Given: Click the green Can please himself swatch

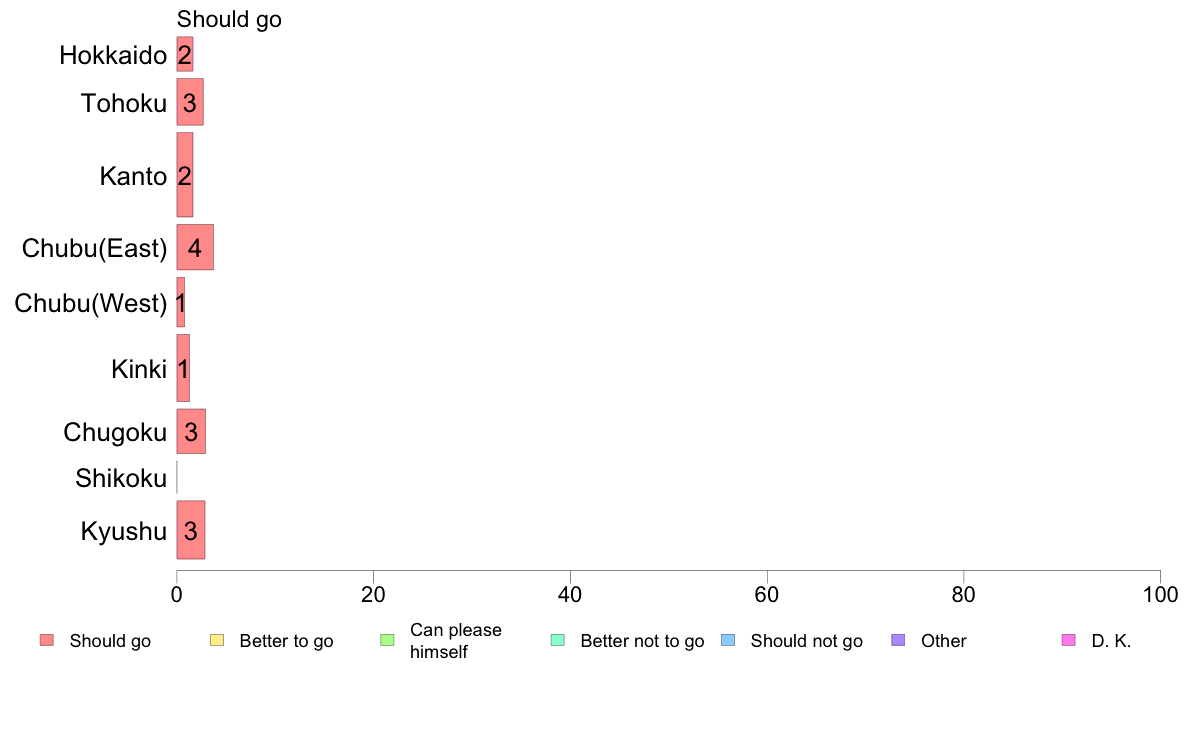Looking at the screenshot, I should coord(387,640).
